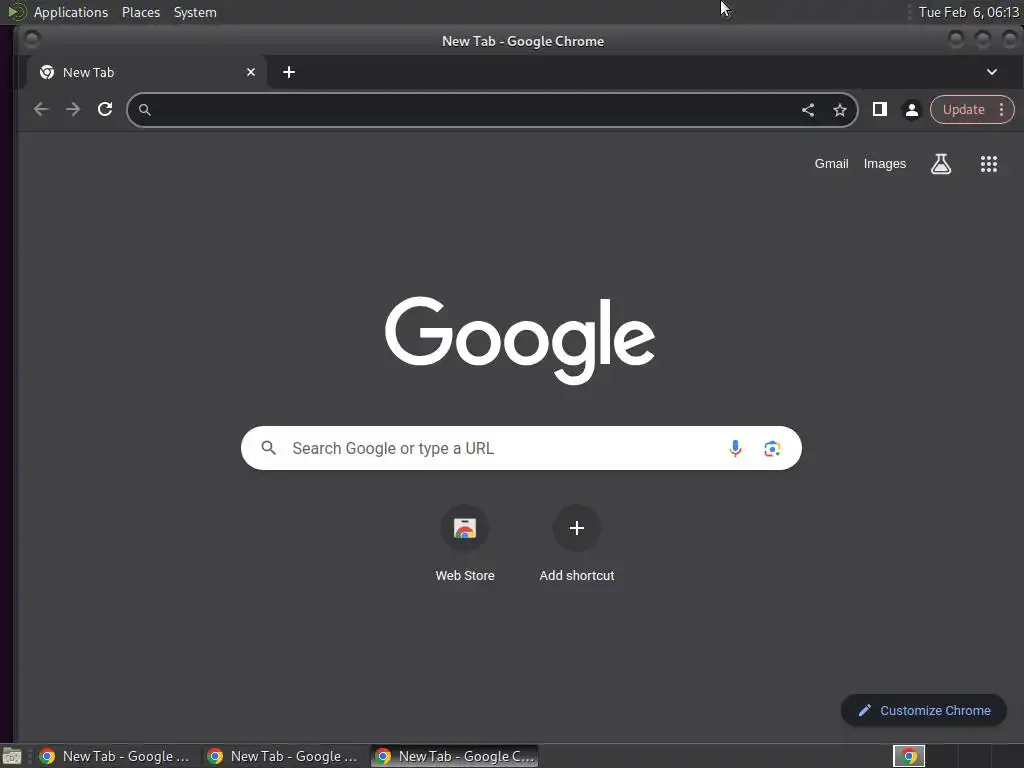
Task: Start voice search with the microphone
Action: pyautogui.click(x=735, y=448)
